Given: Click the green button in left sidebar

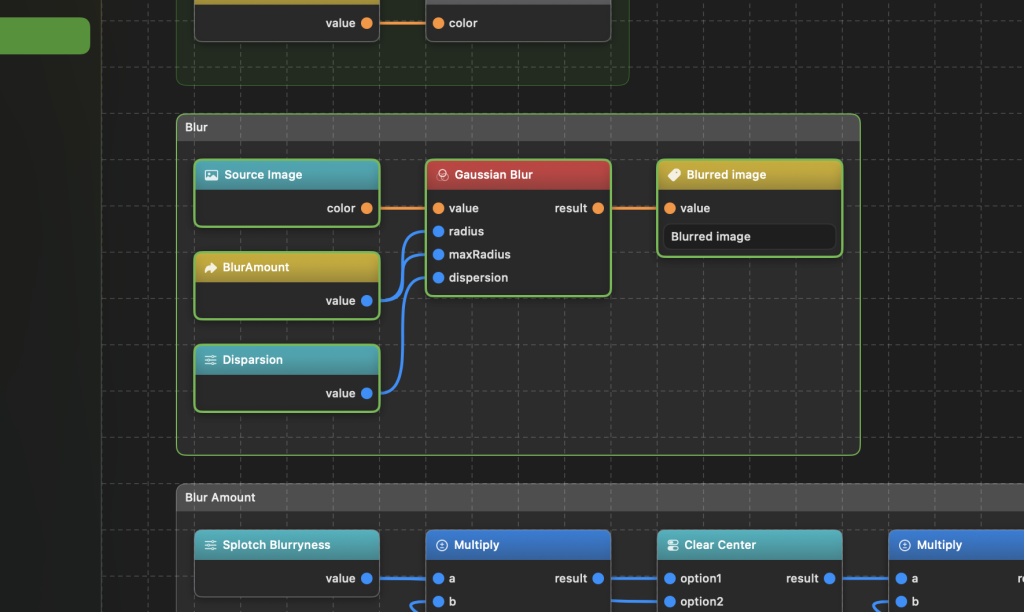Looking at the screenshot, I should (44, 35).
